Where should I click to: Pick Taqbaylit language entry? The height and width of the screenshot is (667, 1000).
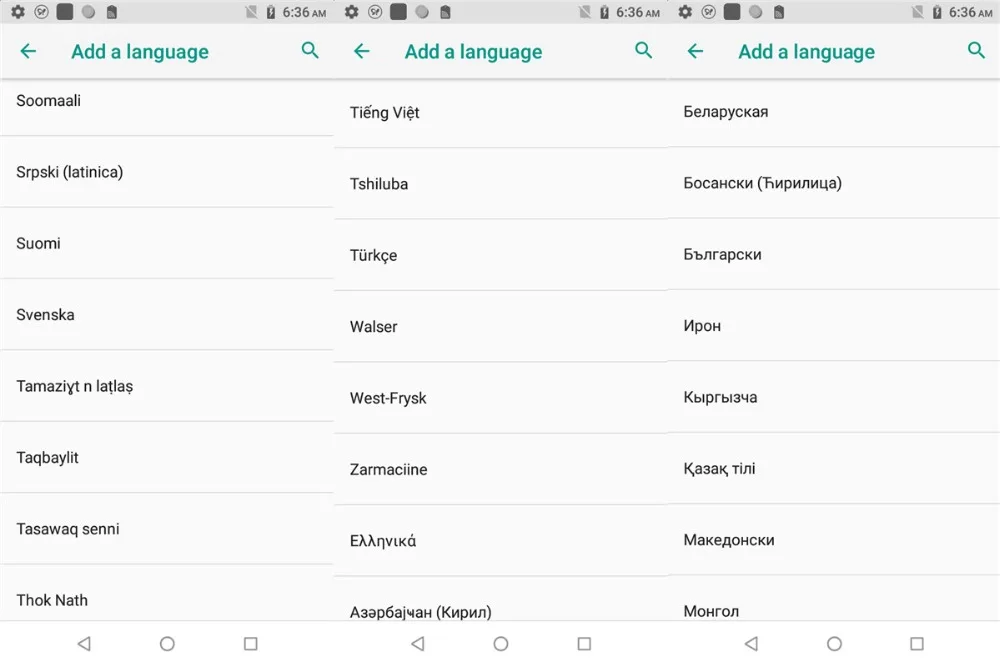[167, 457]
